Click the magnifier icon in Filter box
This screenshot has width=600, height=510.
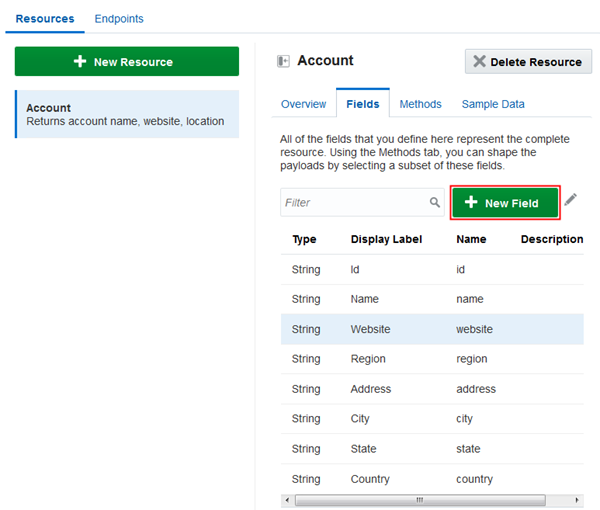point(435,202)
